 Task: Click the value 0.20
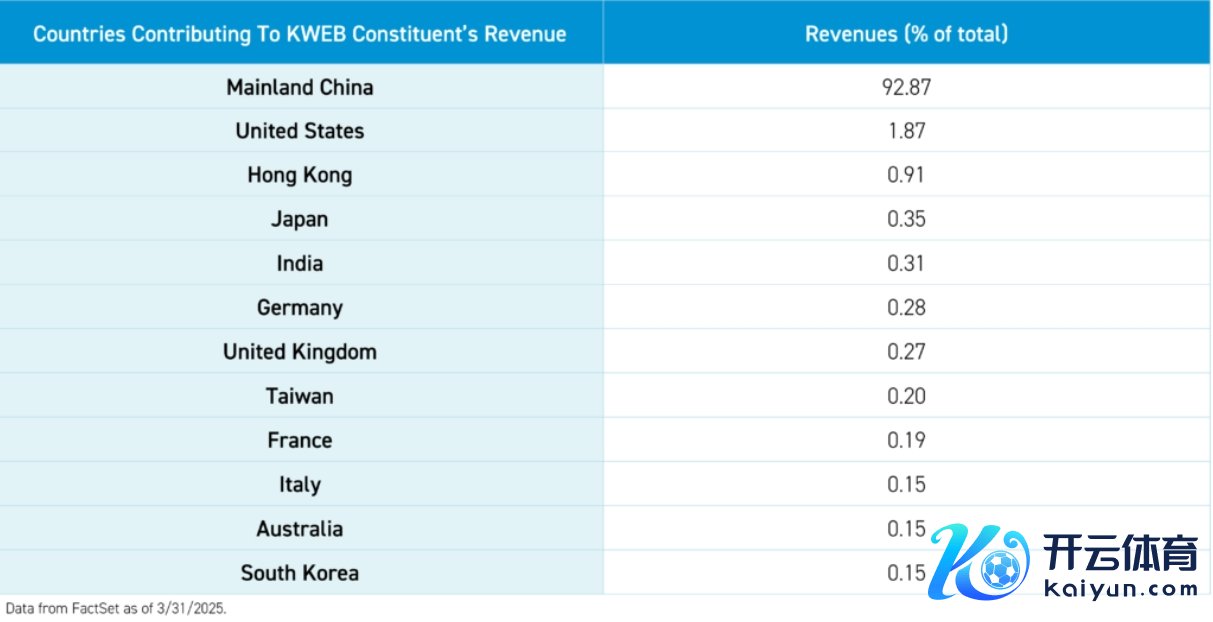[906, 396]
